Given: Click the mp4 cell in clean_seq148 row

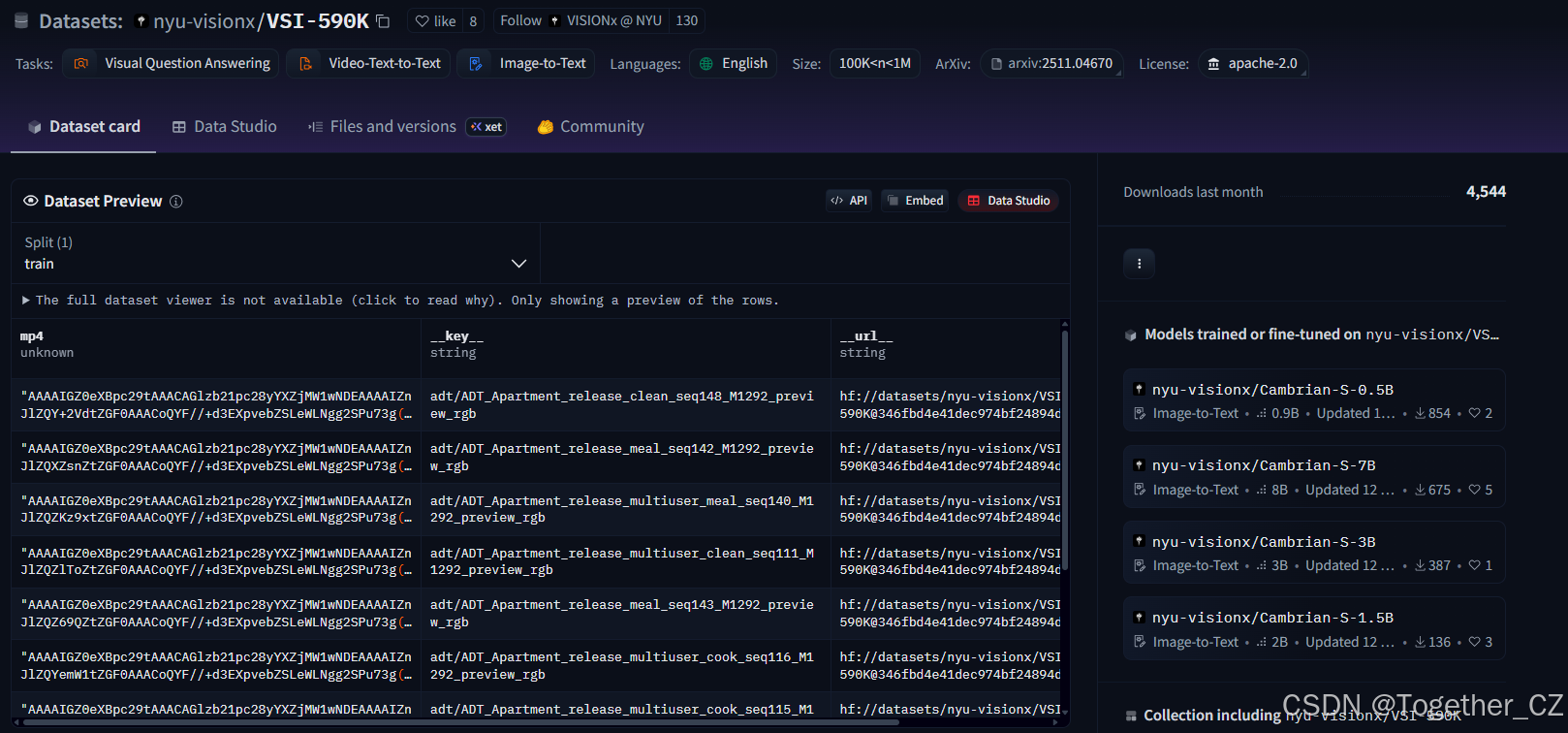Looking at the screenshot, I should tap(216, 405).
